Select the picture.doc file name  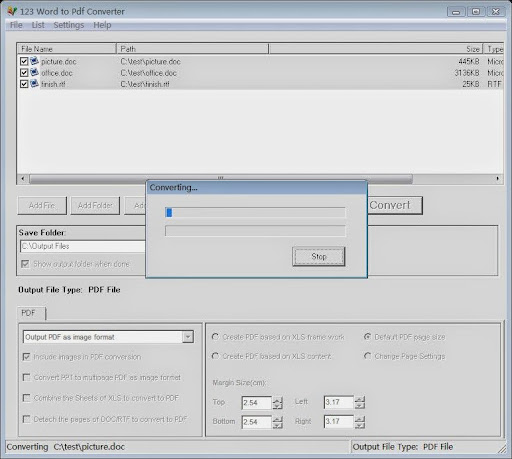coord(59,62)
